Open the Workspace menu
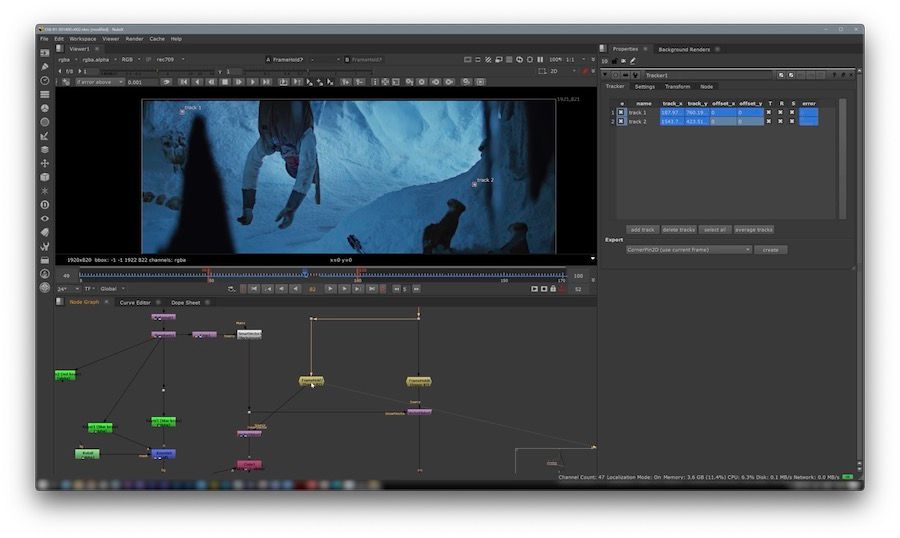The height and width of the screenshot is (538, 900). coord(83,39)
